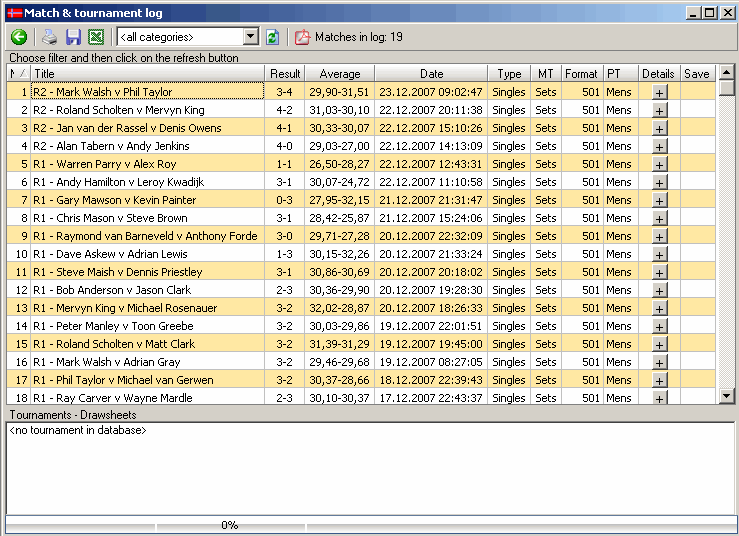Screen dimensions: 739x536
Task: Expand details for Phil Taylor v Michael van Gerwen
Action: click(659, 380)
